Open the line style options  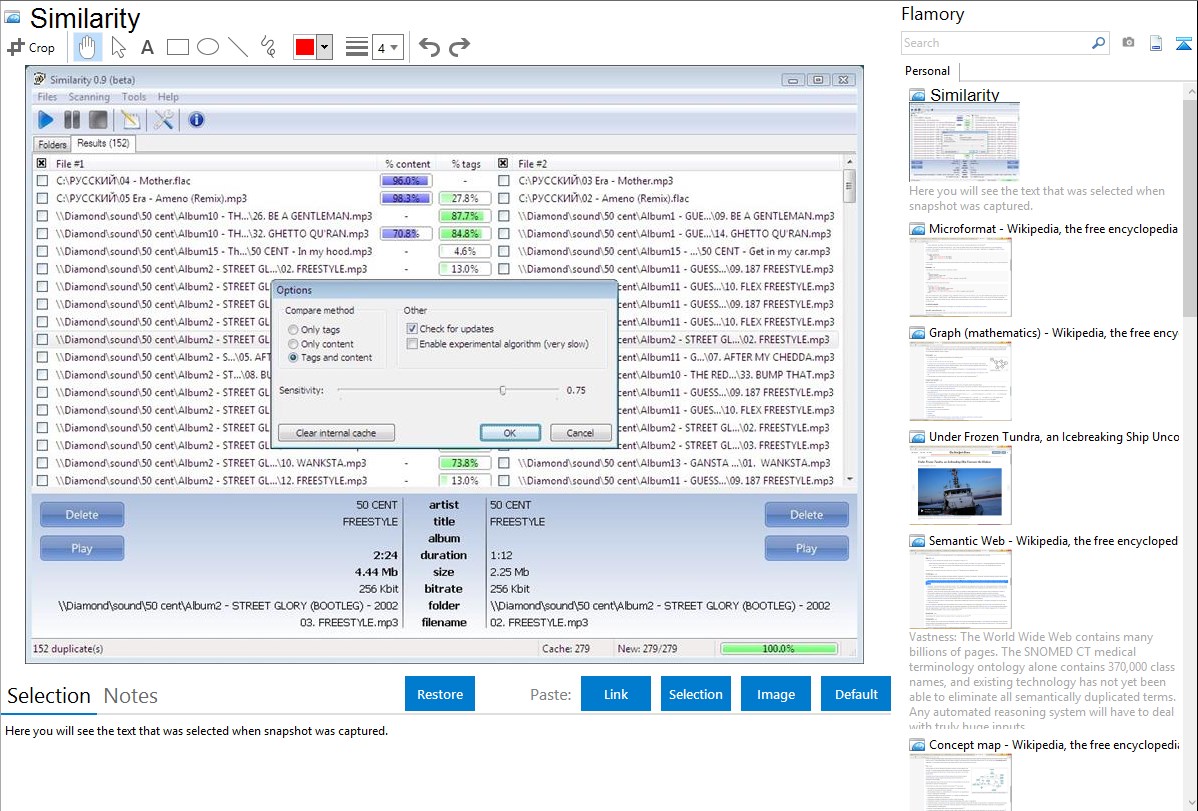pyautogui.click(x=356, y=47)
